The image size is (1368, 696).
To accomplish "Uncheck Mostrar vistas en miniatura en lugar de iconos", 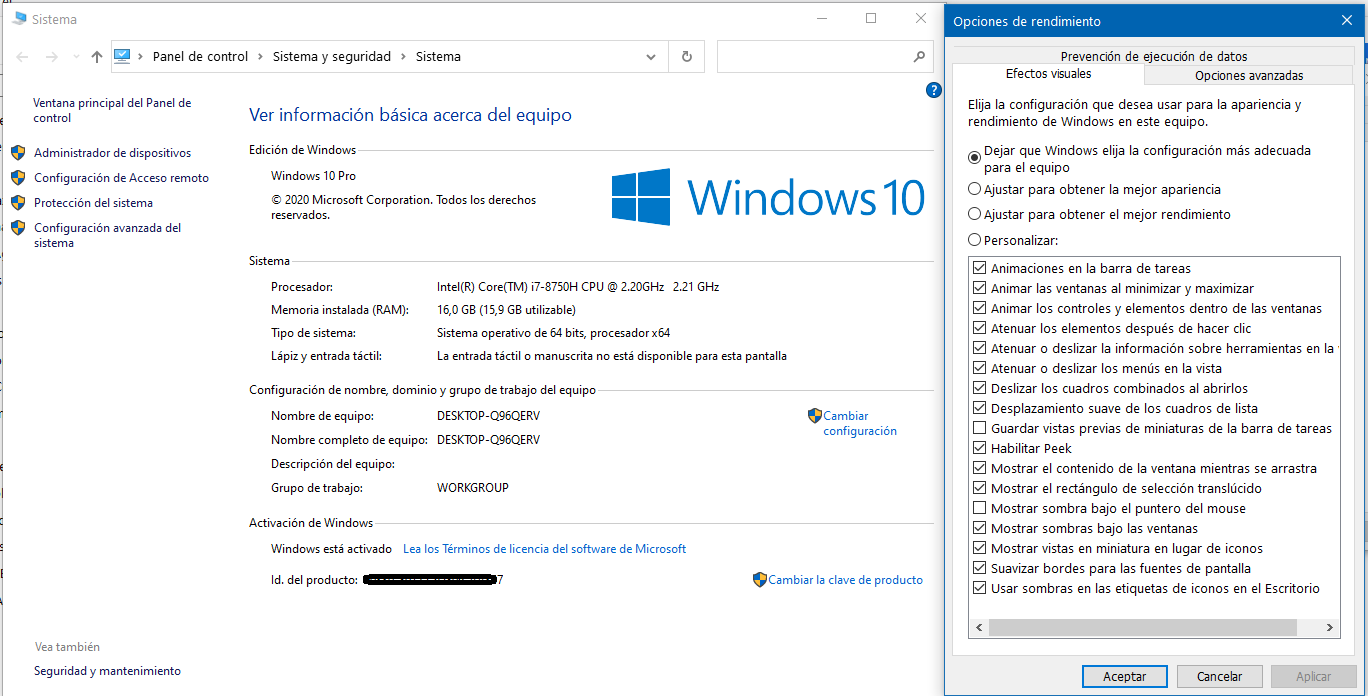I will [980, 548].
